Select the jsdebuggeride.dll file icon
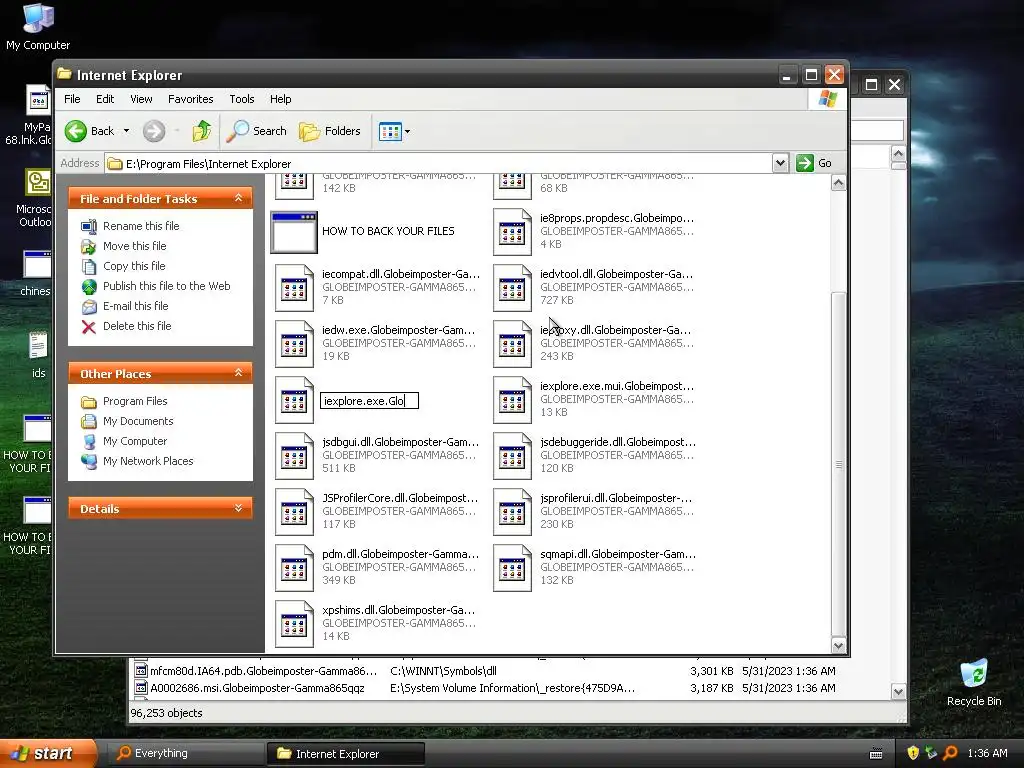 (512, 456)
